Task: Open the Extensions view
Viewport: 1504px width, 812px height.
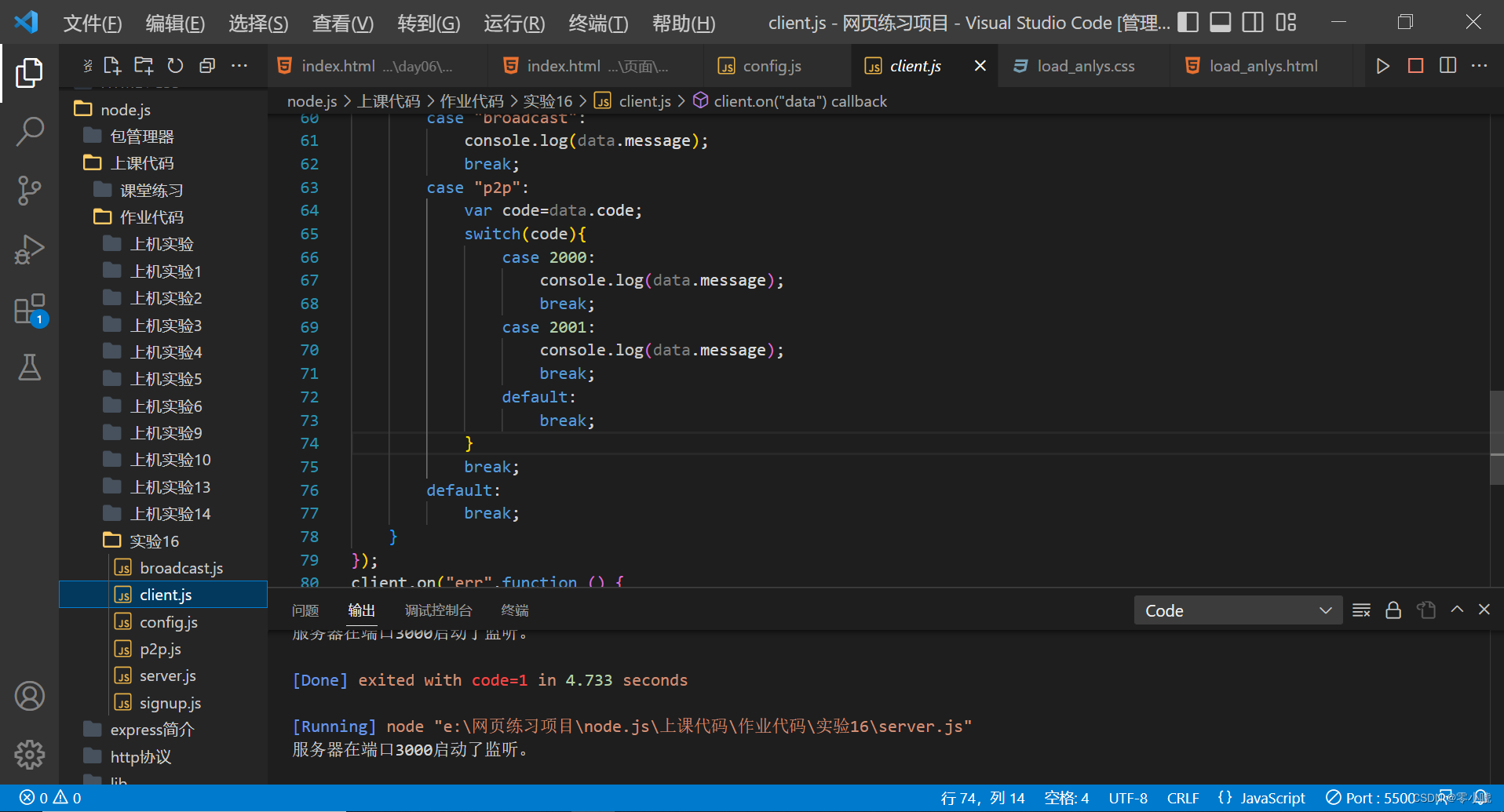Action: 30,308
